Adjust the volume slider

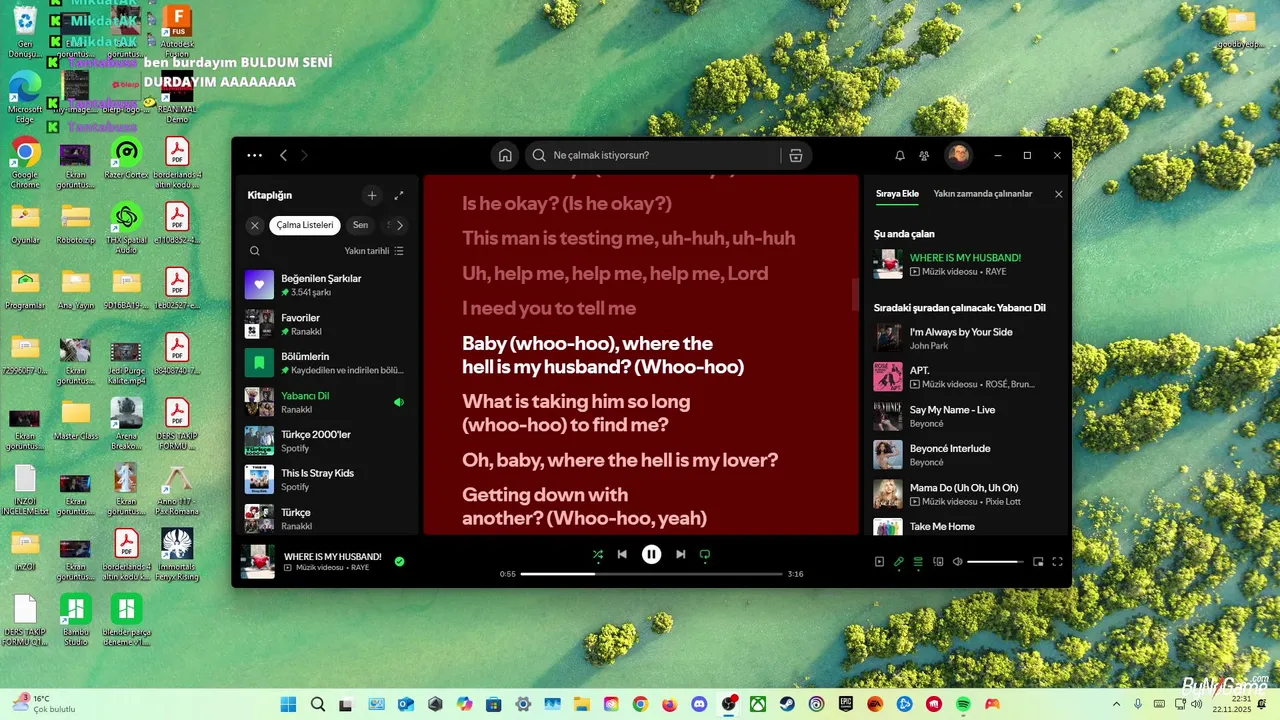(995, 562)
